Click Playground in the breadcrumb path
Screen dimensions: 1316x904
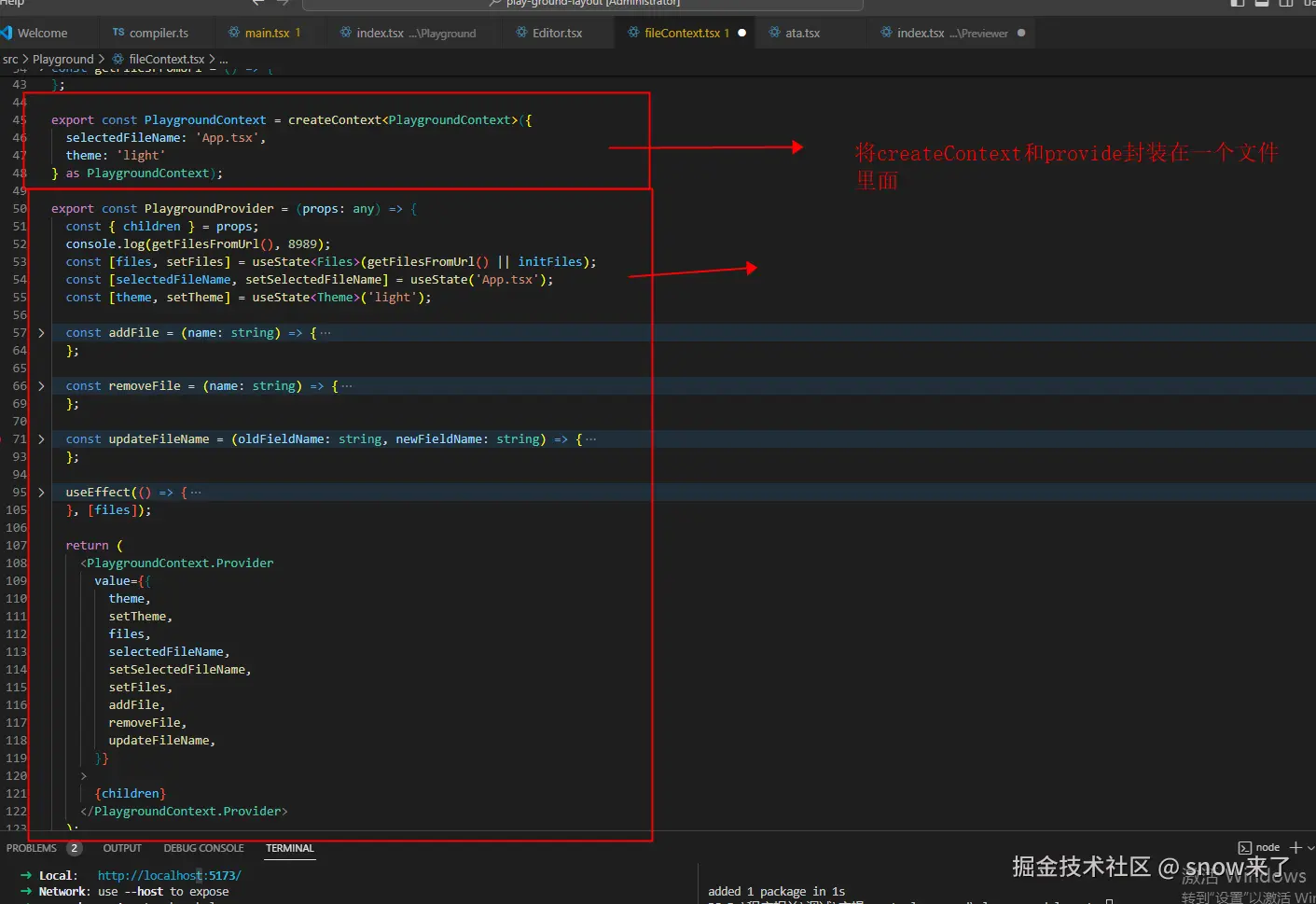[x=62, y=59]
